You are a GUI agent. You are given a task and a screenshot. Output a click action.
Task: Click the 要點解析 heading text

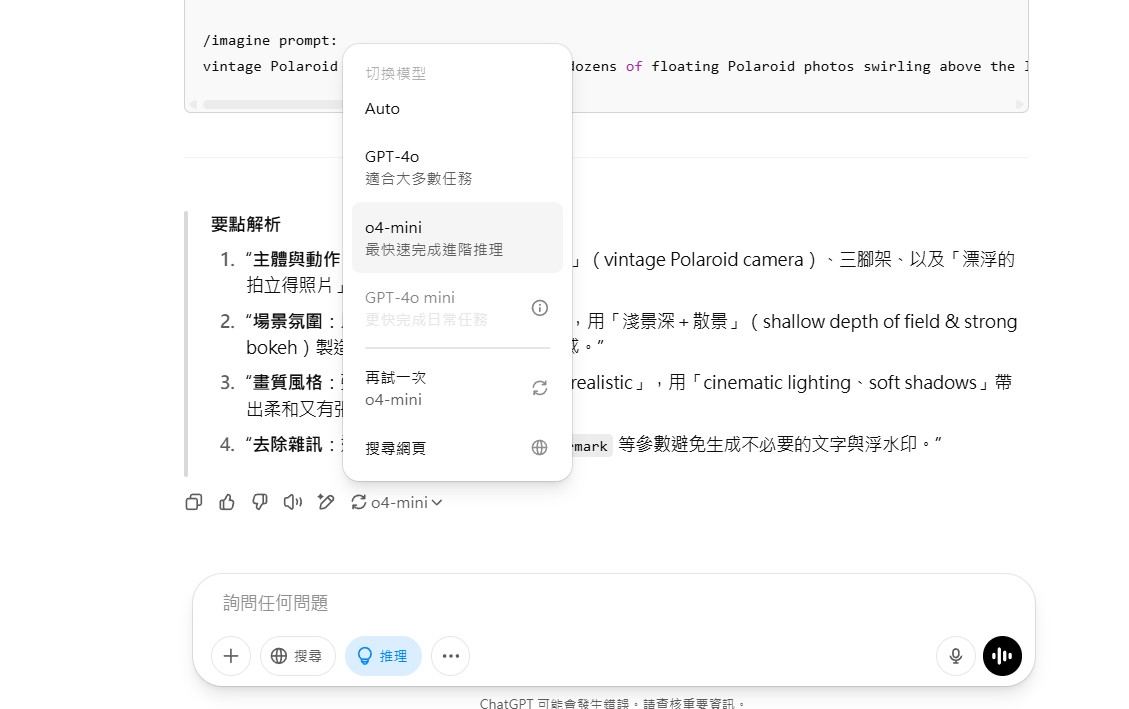[246, 225]
